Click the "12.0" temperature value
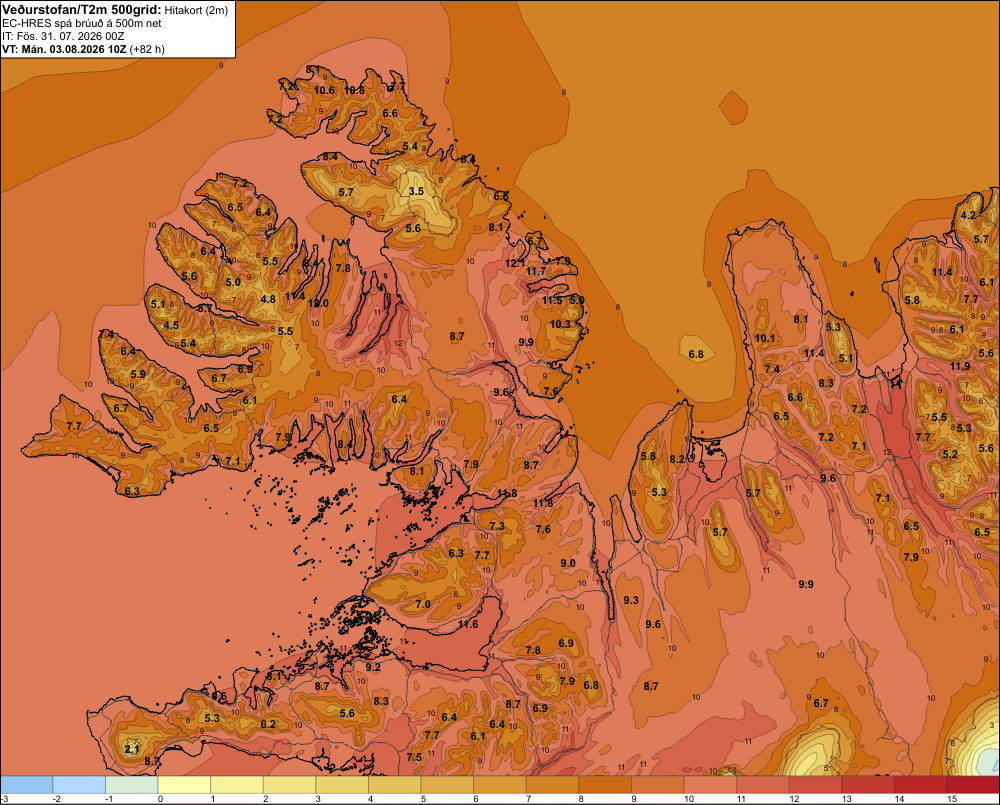 click(x=318, y=303)
